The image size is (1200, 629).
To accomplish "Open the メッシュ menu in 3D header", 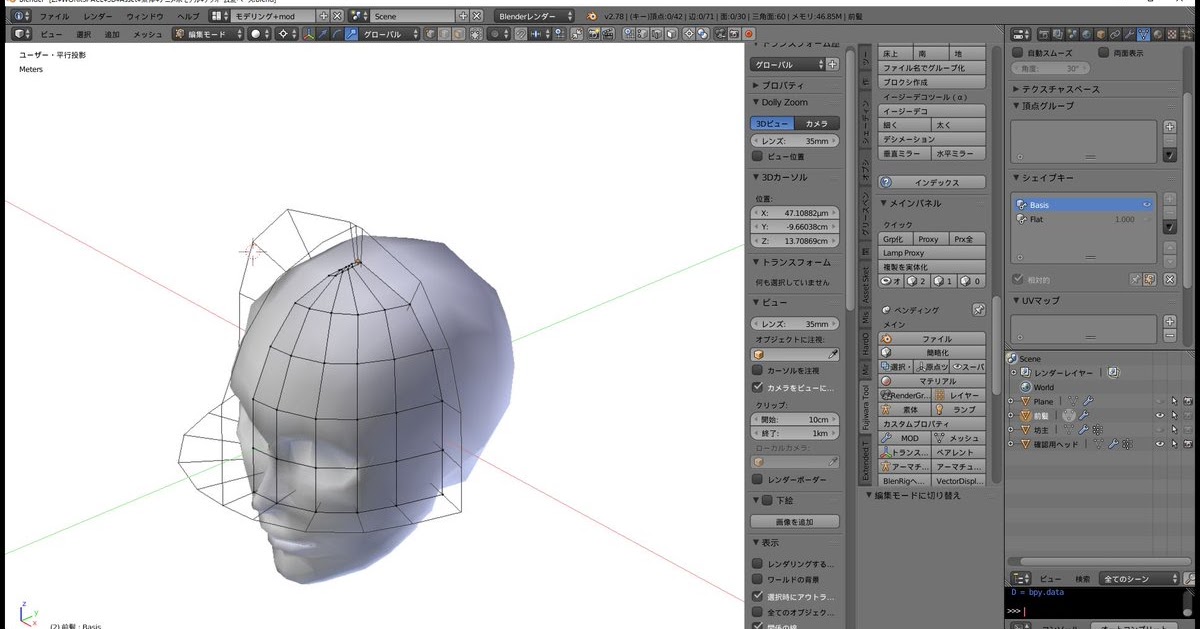I will [148, 34].
